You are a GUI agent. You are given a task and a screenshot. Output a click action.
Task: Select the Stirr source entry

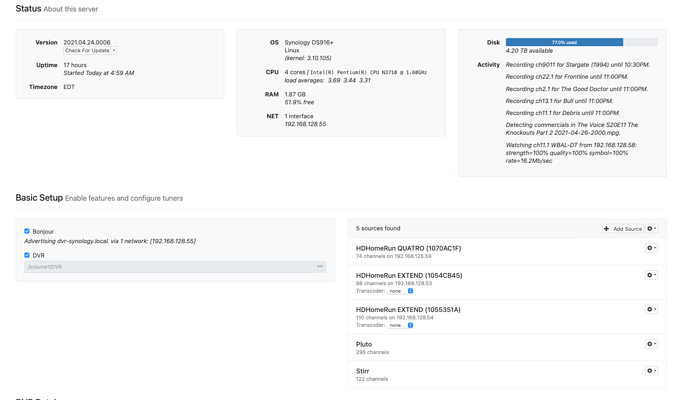363,371
